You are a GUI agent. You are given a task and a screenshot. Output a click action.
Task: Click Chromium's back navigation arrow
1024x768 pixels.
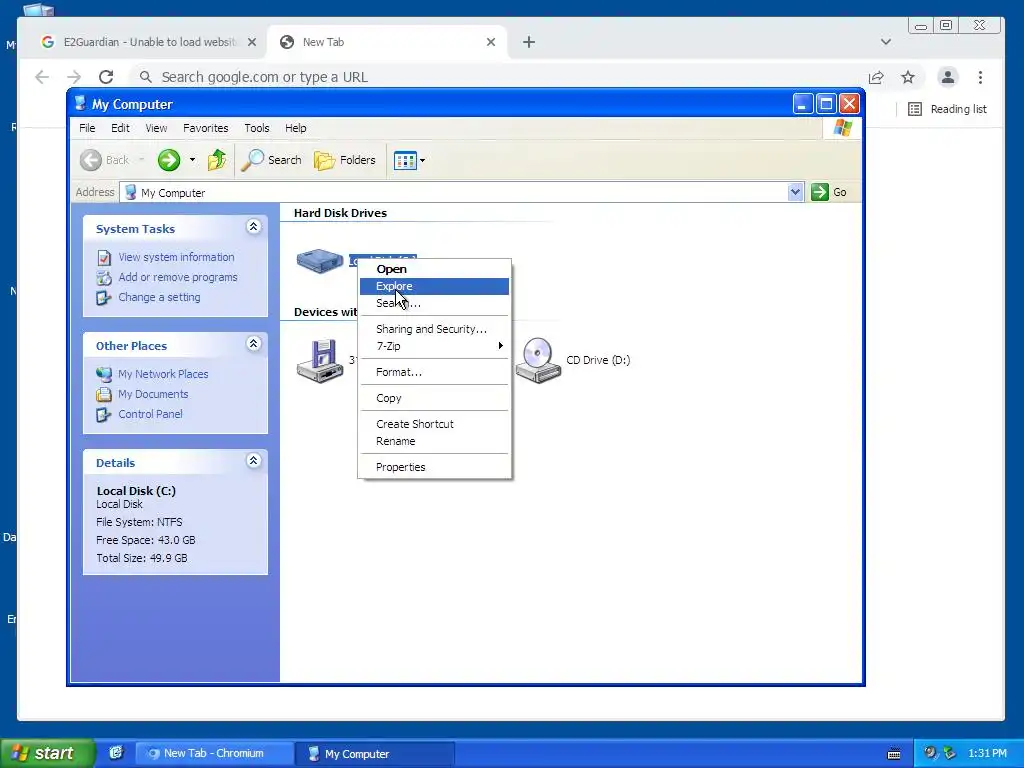42,77
